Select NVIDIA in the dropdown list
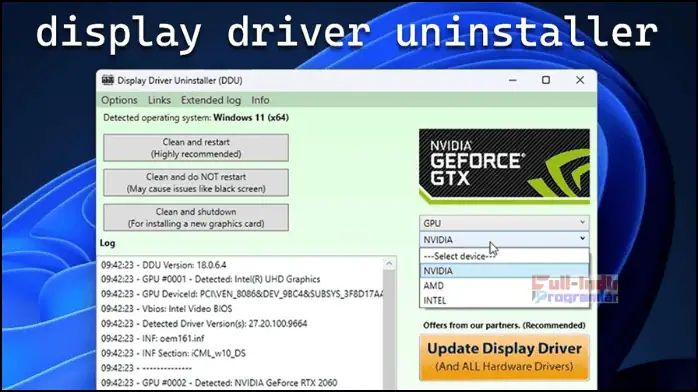The width and height of the screenshot is (698, 392). [x=504, y=271]
